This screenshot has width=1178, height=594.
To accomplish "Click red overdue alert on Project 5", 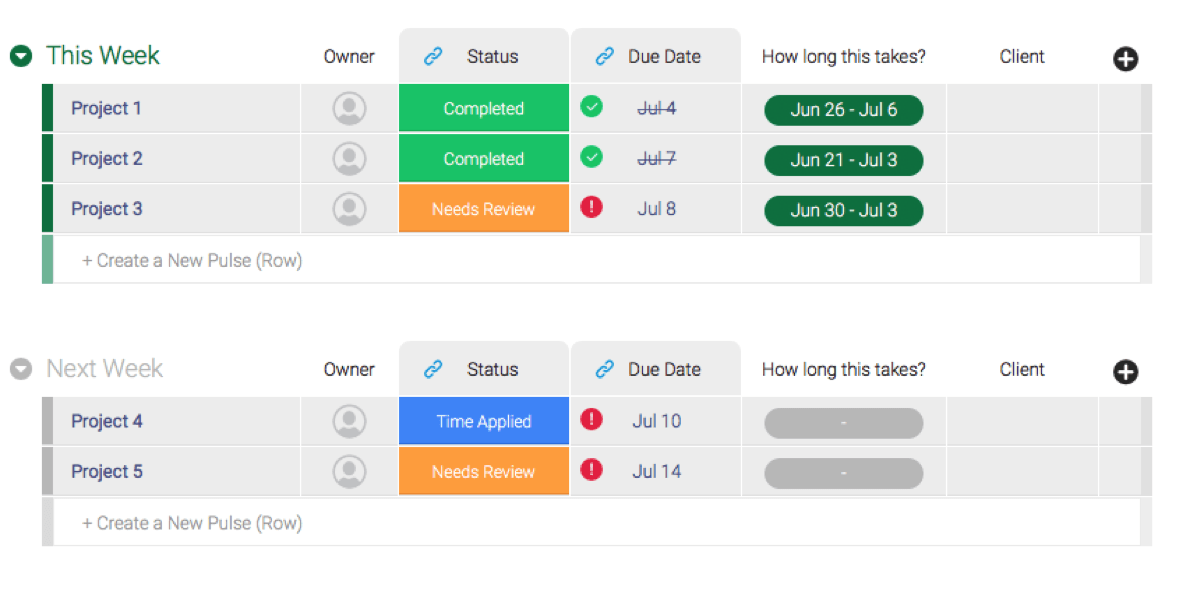I will coord(591,469).
